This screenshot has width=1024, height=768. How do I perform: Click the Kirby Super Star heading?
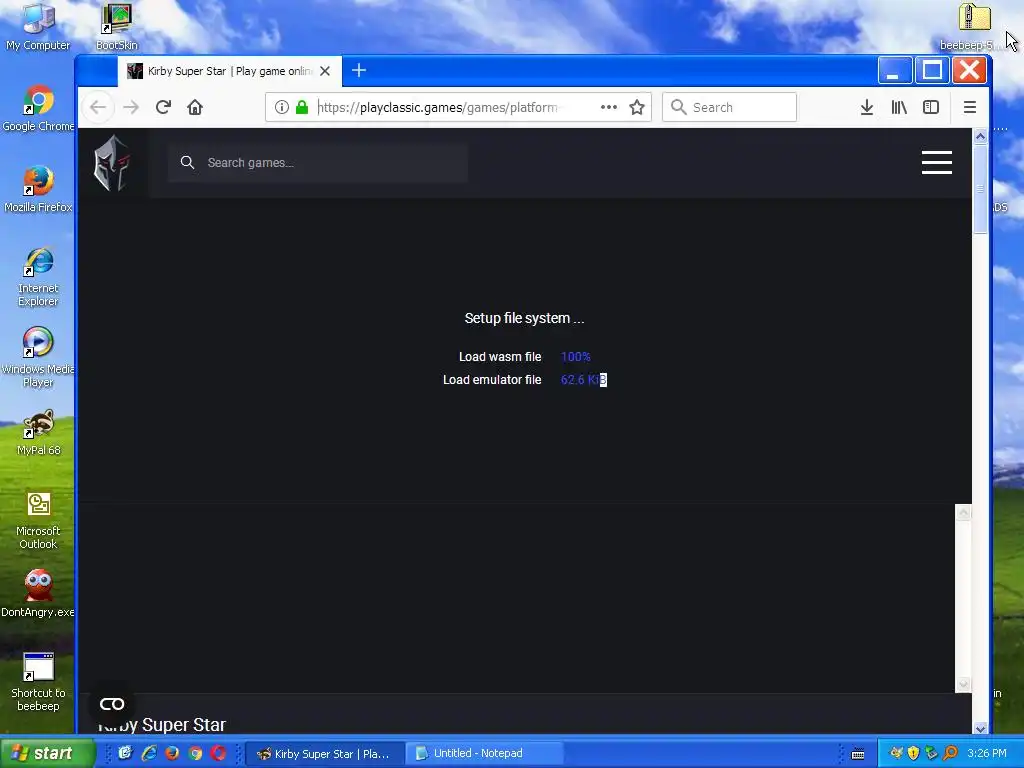162,725
